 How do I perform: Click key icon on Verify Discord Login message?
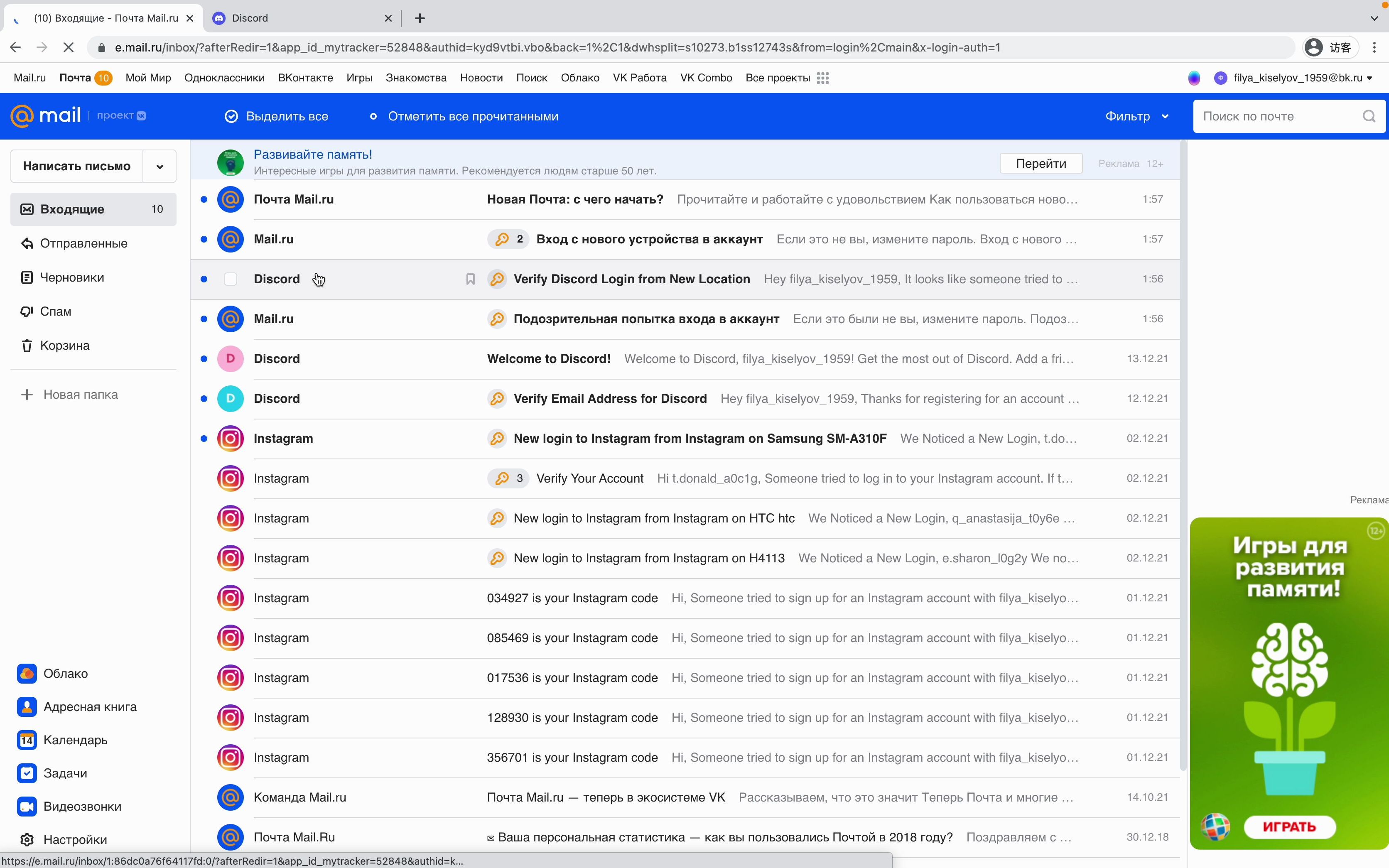pos(497,279)
